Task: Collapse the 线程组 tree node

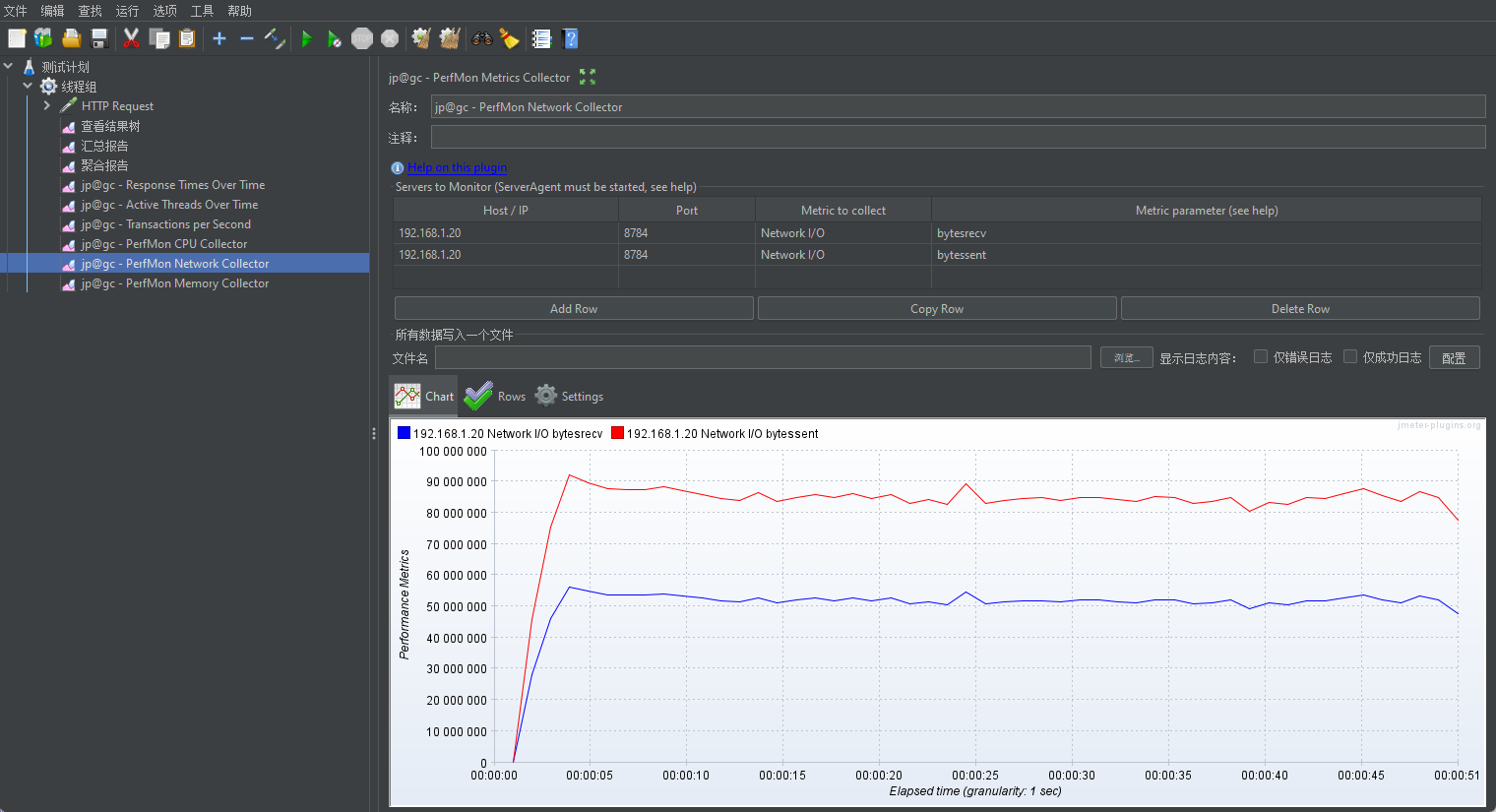Action: [28, 86]
